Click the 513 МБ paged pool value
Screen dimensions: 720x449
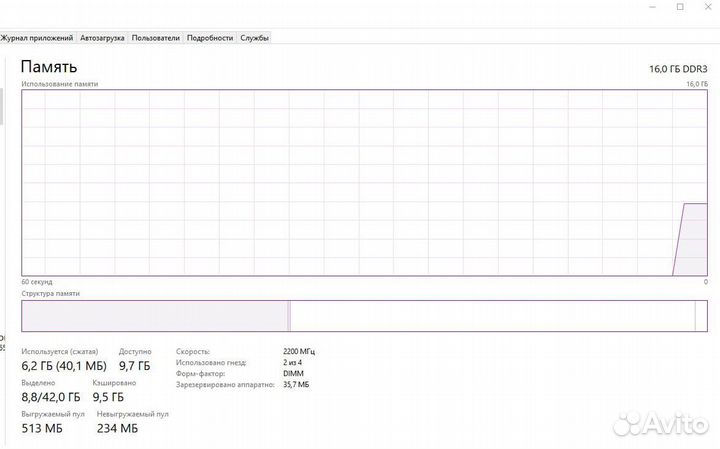pos(42,428)
